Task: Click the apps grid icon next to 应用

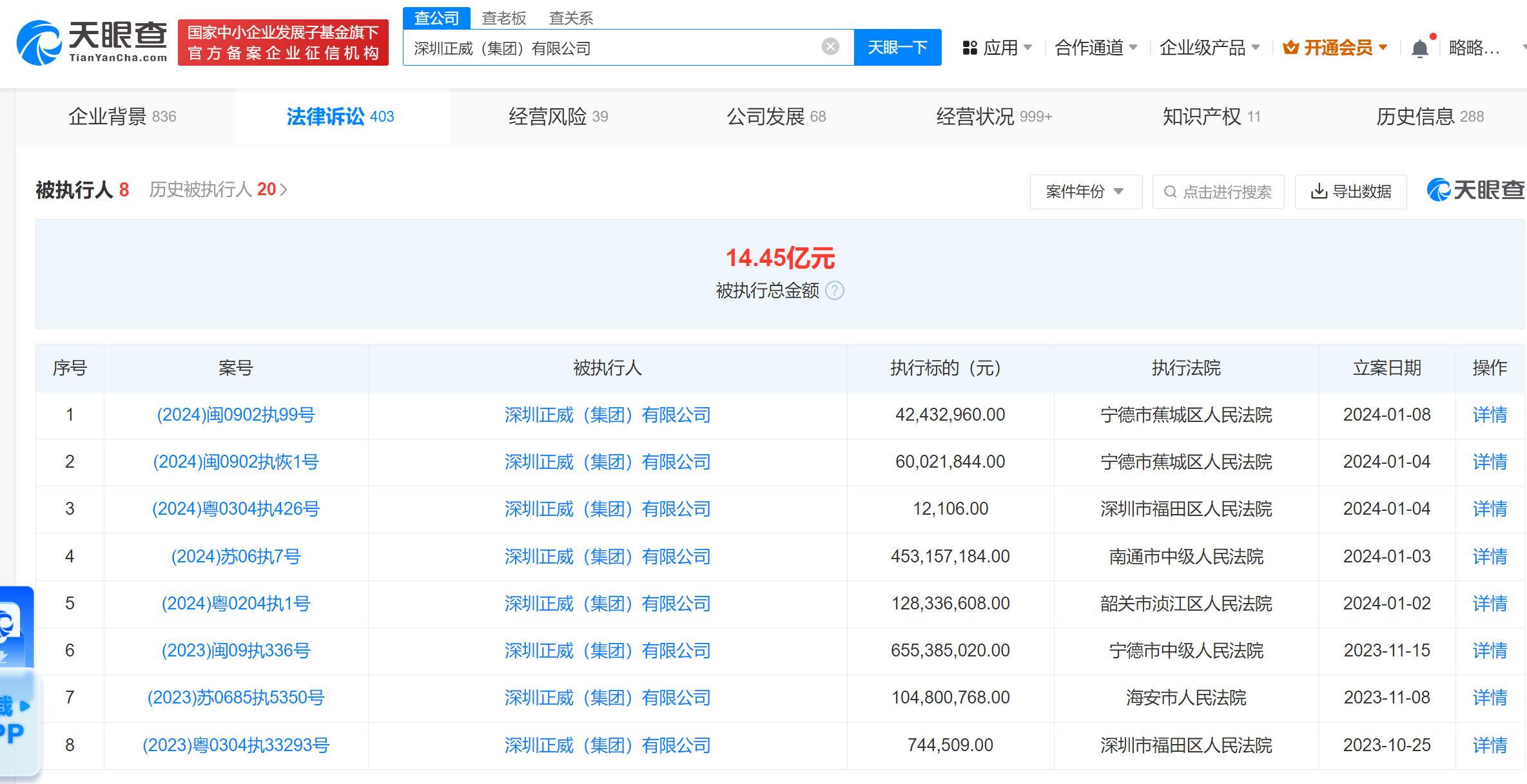Action: (x=969, y=48)
